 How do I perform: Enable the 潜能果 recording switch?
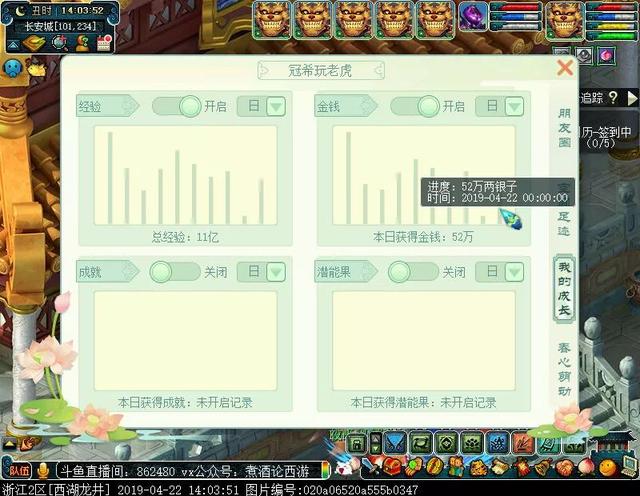413,272
